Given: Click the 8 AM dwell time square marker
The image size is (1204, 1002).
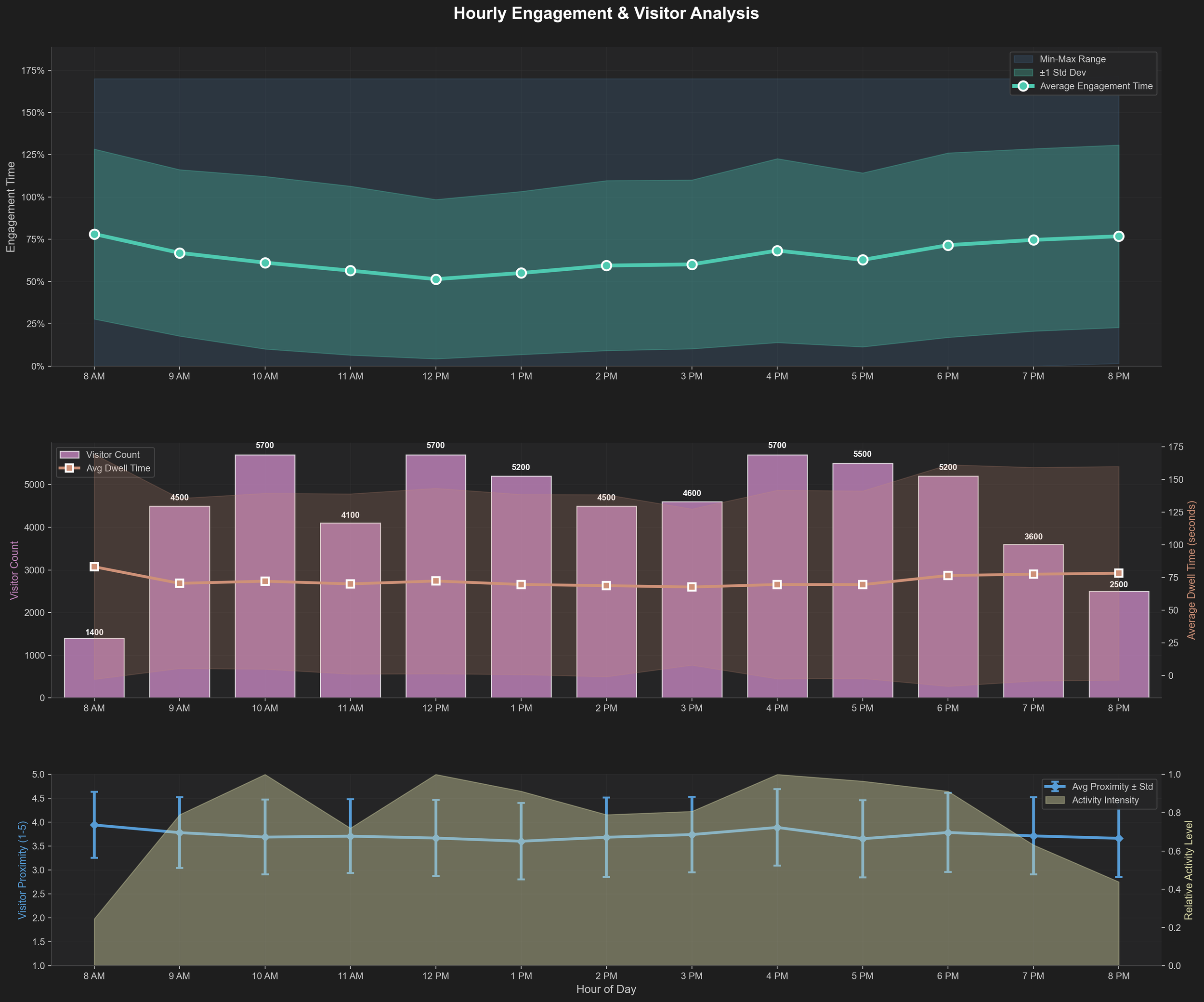Looking at the screenshot, I should 94,567.
